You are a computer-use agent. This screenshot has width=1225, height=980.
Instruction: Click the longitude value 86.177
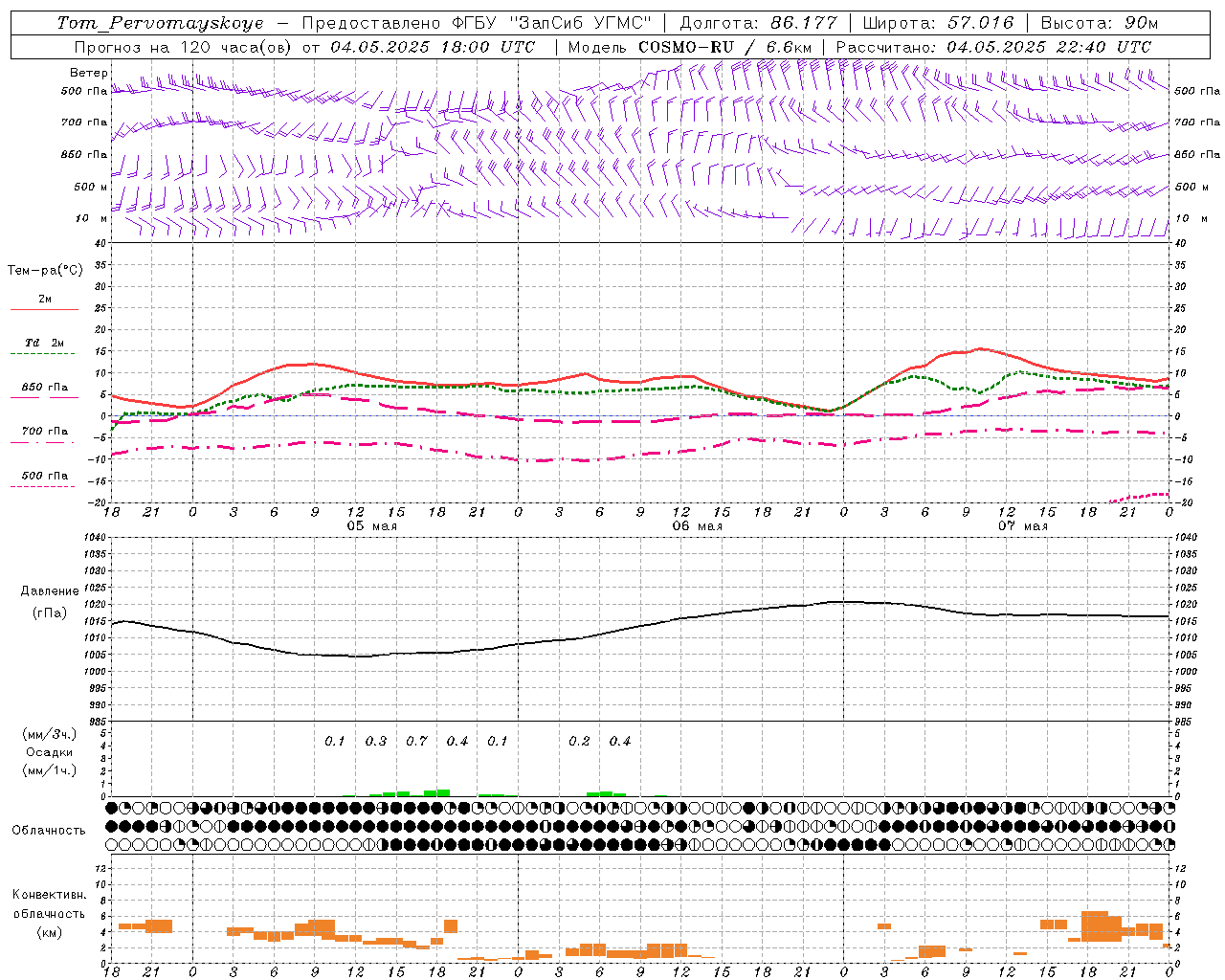point(804,23)
